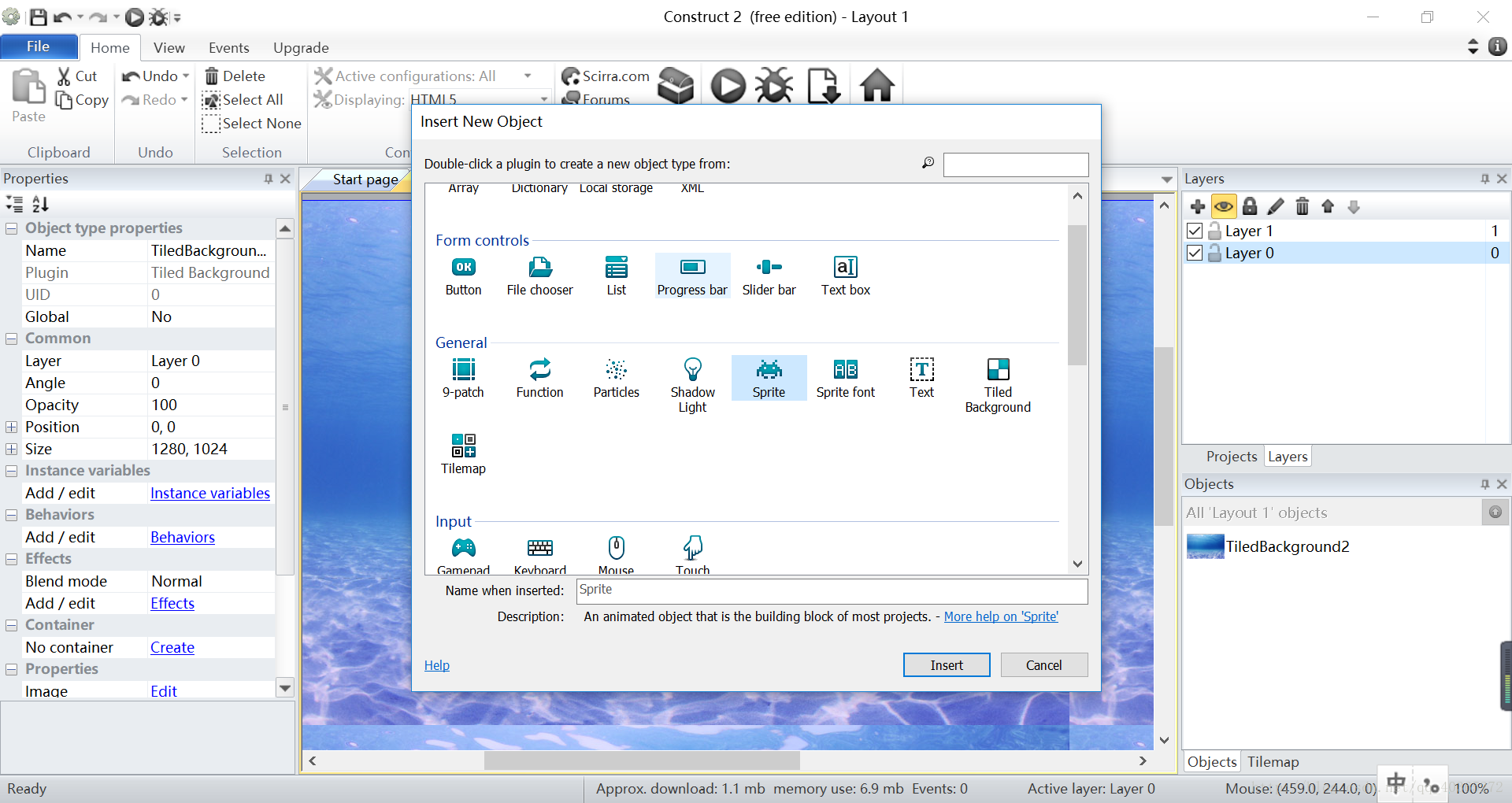Open More help on 'Sprite' link
This screenshot has height=803, width=1512.
point(1001,617)
